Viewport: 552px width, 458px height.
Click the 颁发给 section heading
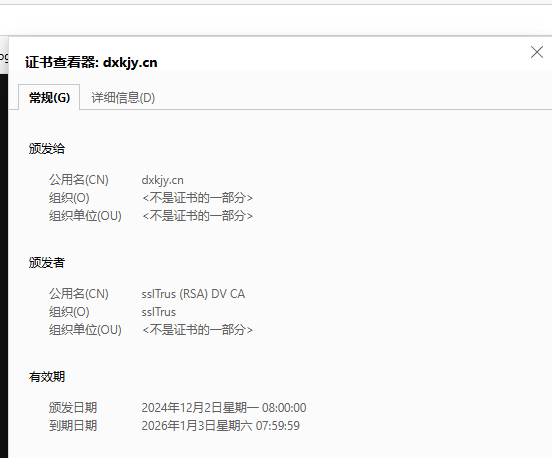pos(46,149)
